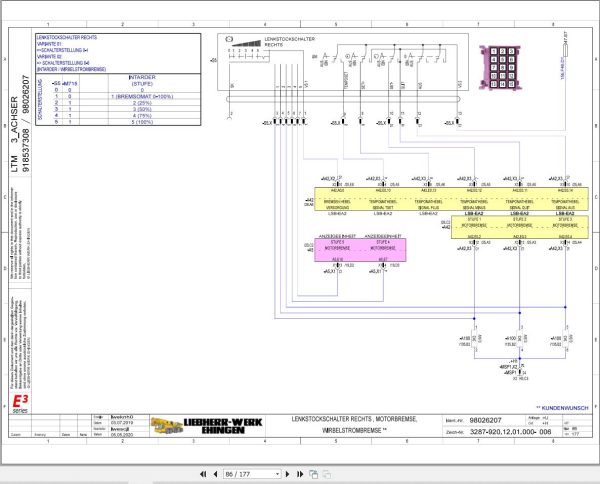Click the Intarder Stufe table
The height and width of the screenshot is (484, 600).
tap(118, 99)
